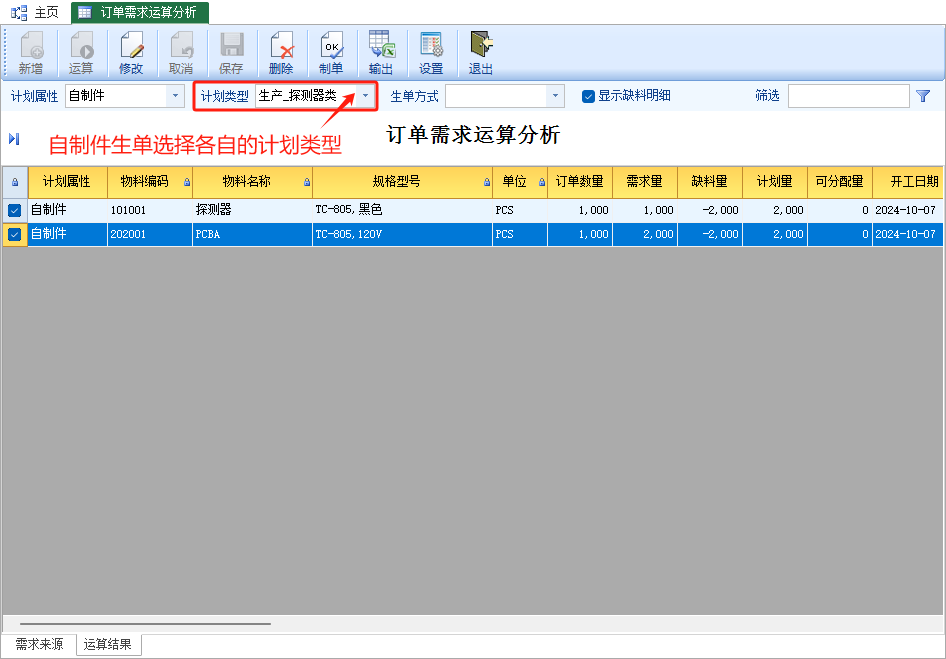Click the 筛选 filter input field

tap(848, 96)
